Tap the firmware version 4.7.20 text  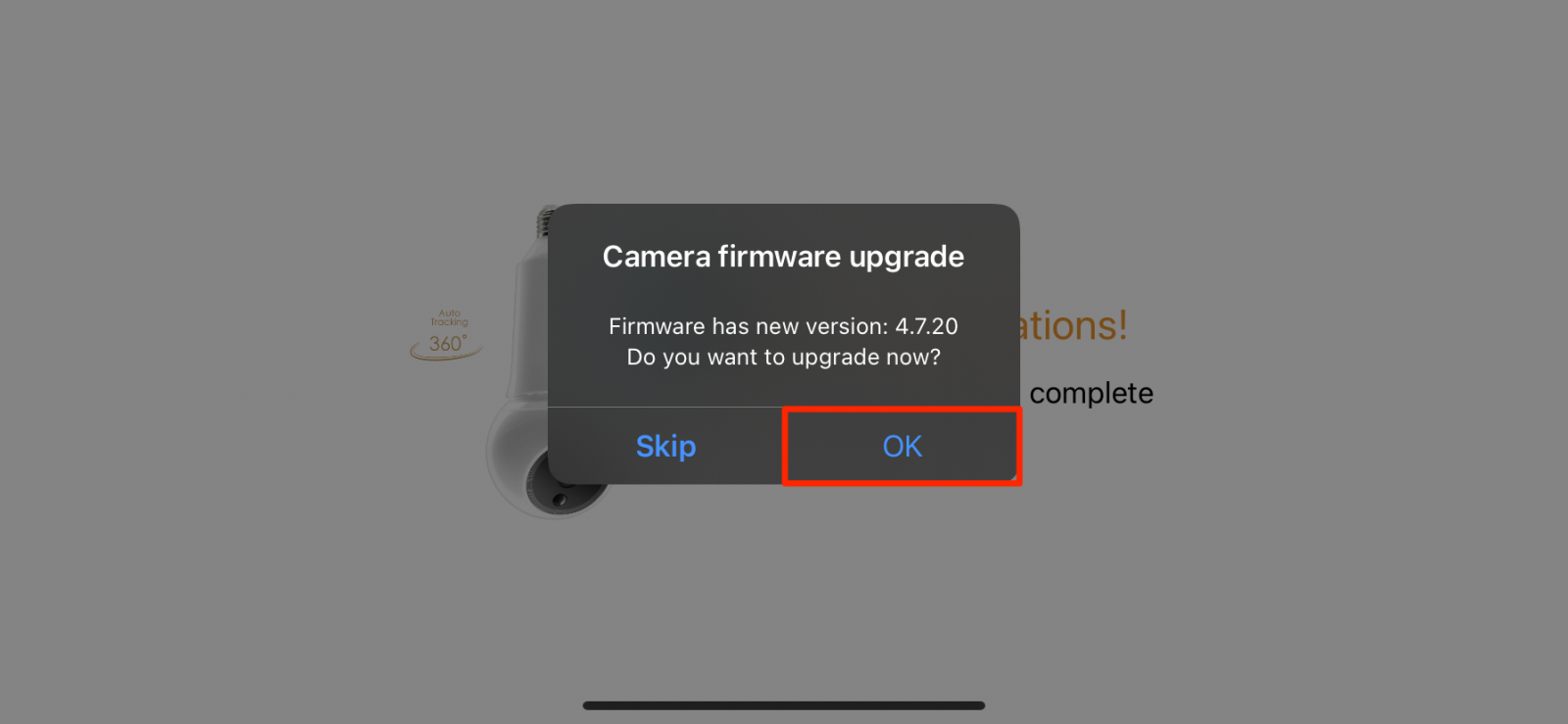926,326
